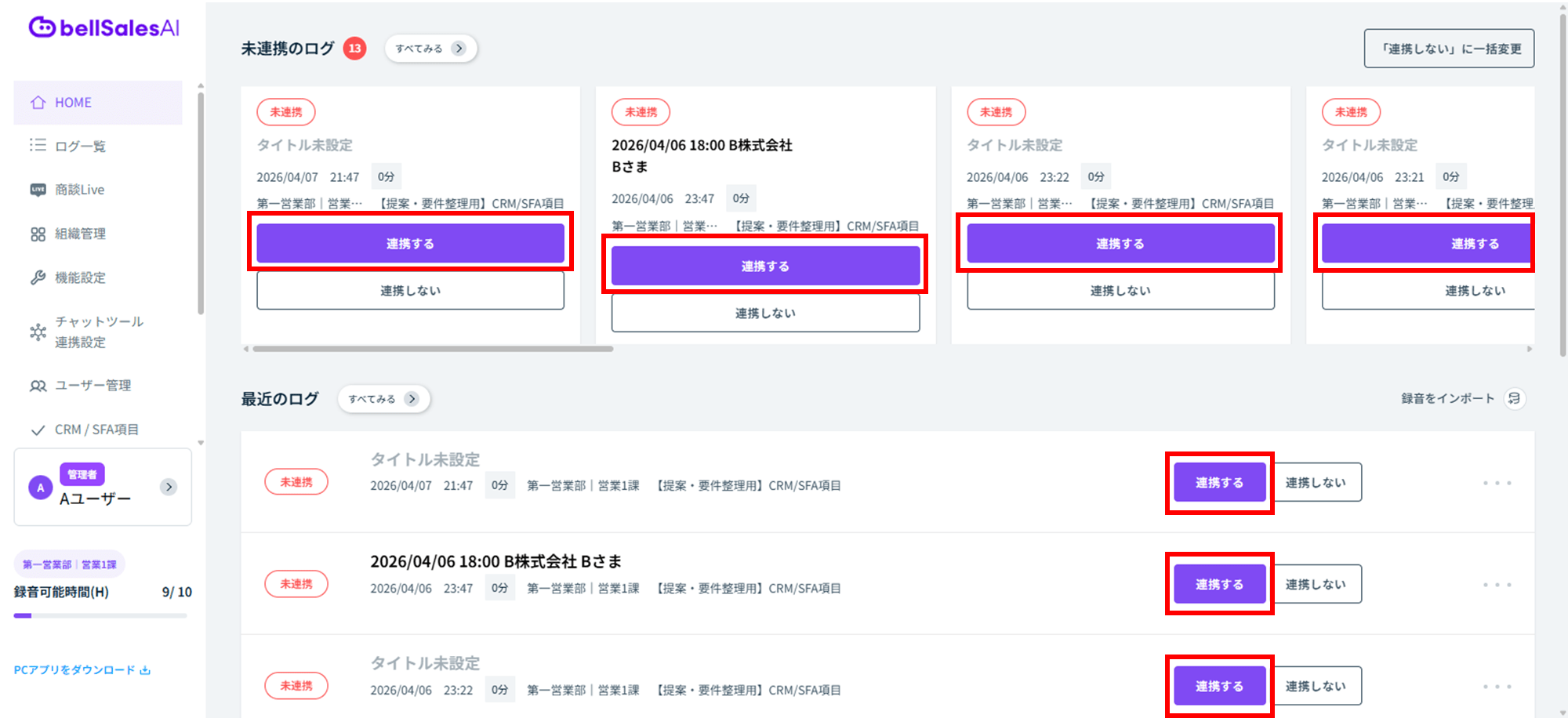The height and width of the screenshot is (718, 1568).
Task: Open すべてみる next to 未連携のログ
Action: (x=430, y=49)
